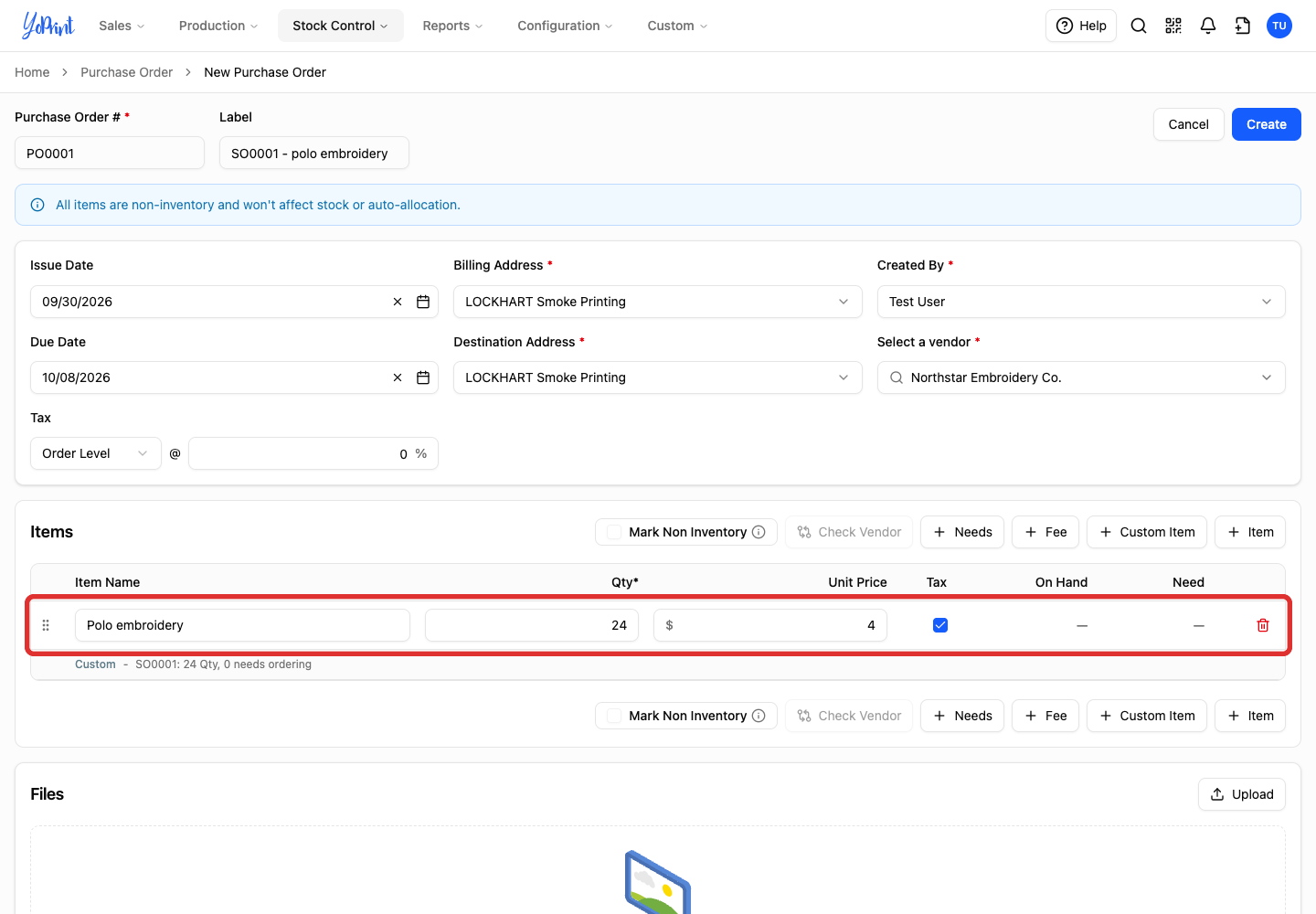The width and height of the screenshot is (1316, 914).
Task: Click the top Custom Item button
Action: [1147, 532]
